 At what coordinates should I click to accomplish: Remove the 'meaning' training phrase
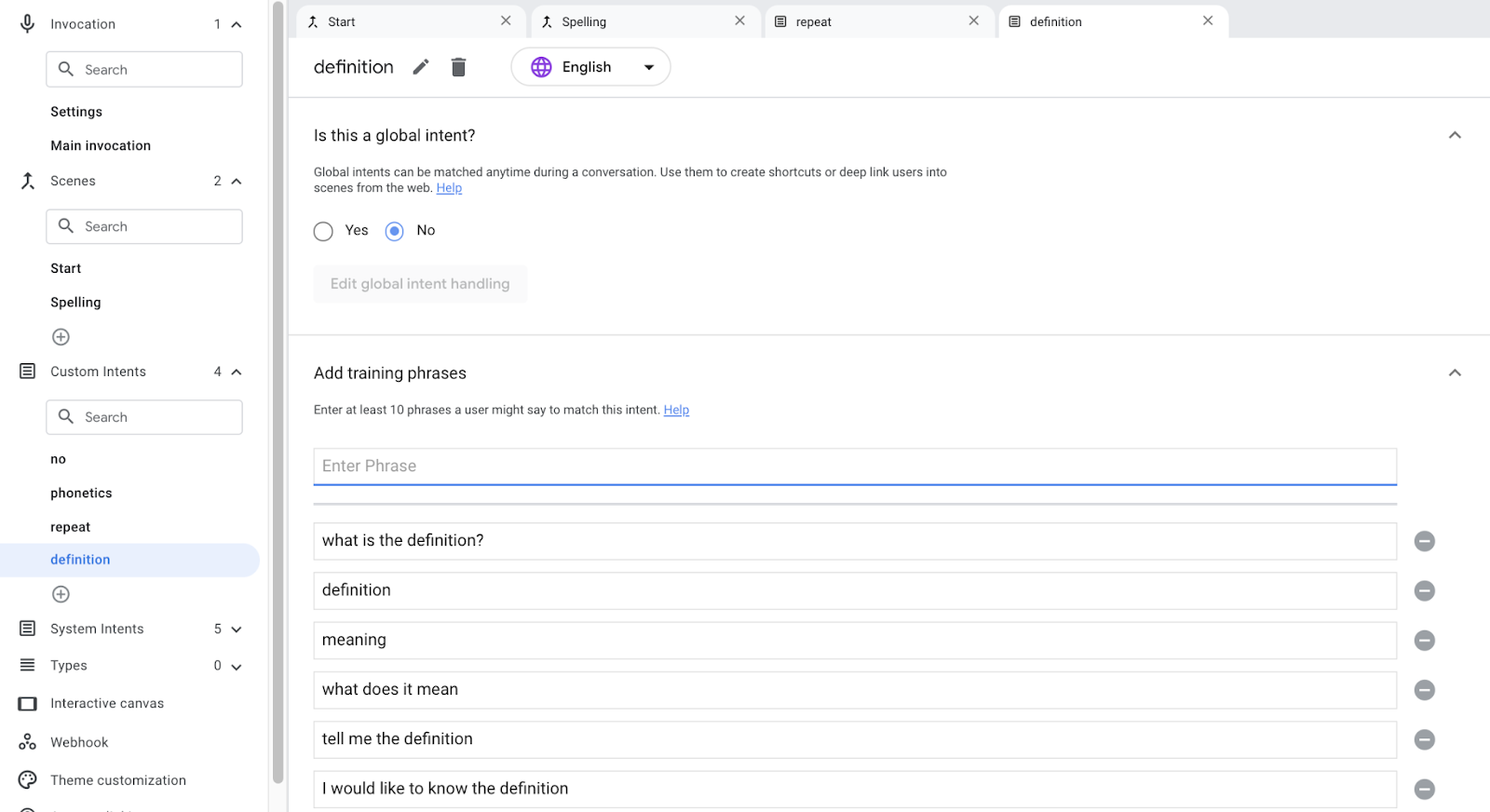point(1424,641)
